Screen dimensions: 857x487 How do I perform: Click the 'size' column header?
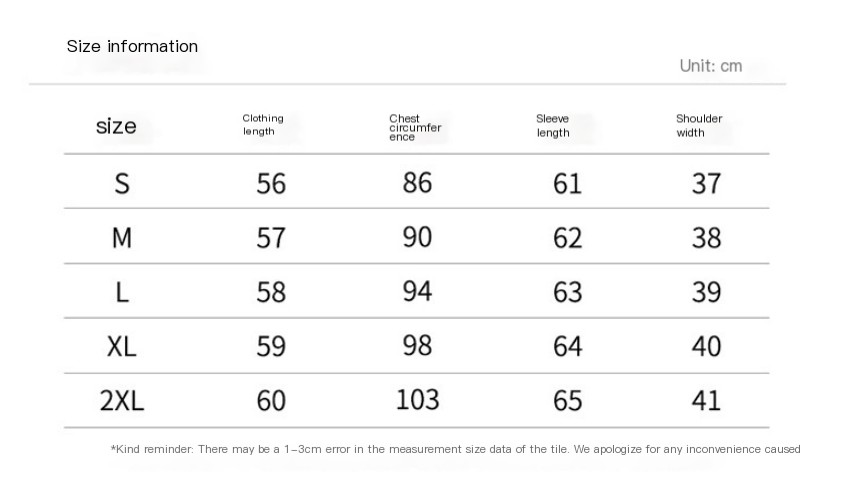[x=116, y=126]
